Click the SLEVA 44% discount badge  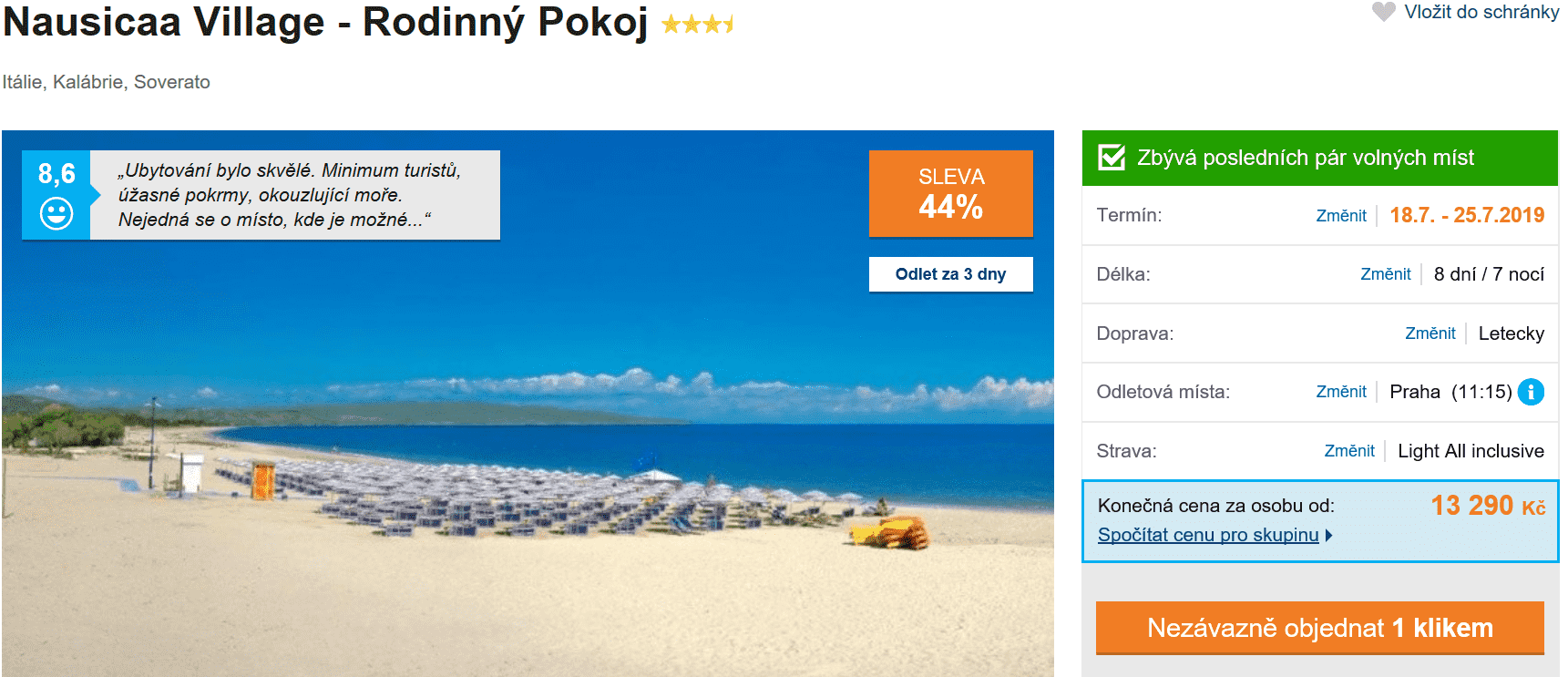click(950, 194)
